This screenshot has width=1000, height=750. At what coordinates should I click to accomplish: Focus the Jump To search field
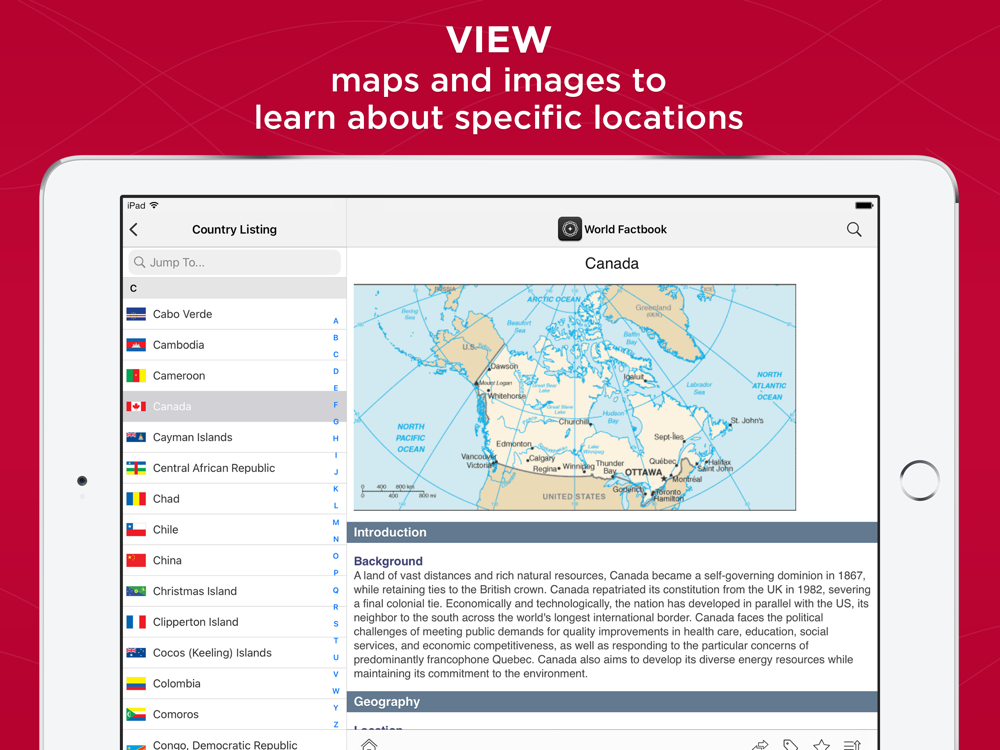[235, 262]
